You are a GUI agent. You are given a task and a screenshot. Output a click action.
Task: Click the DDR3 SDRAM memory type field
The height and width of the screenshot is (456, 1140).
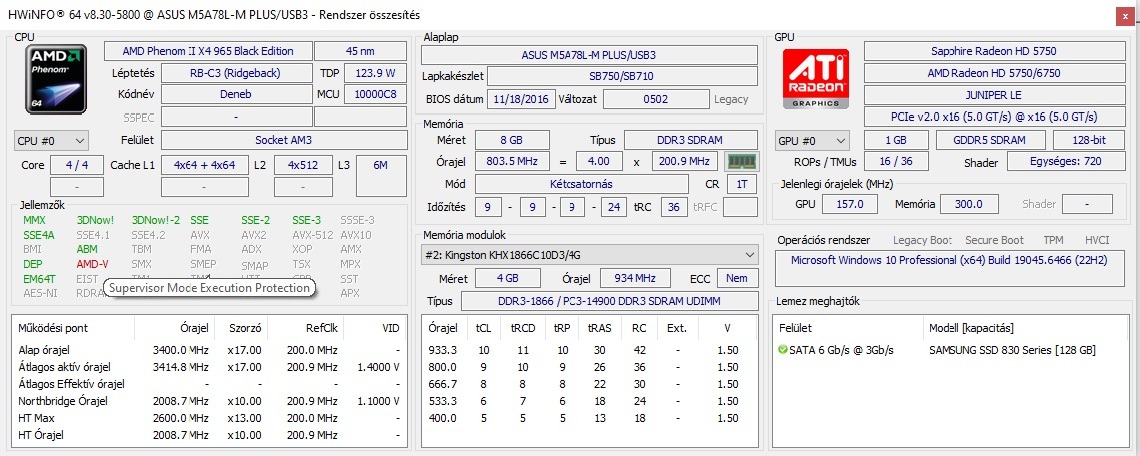691,140
